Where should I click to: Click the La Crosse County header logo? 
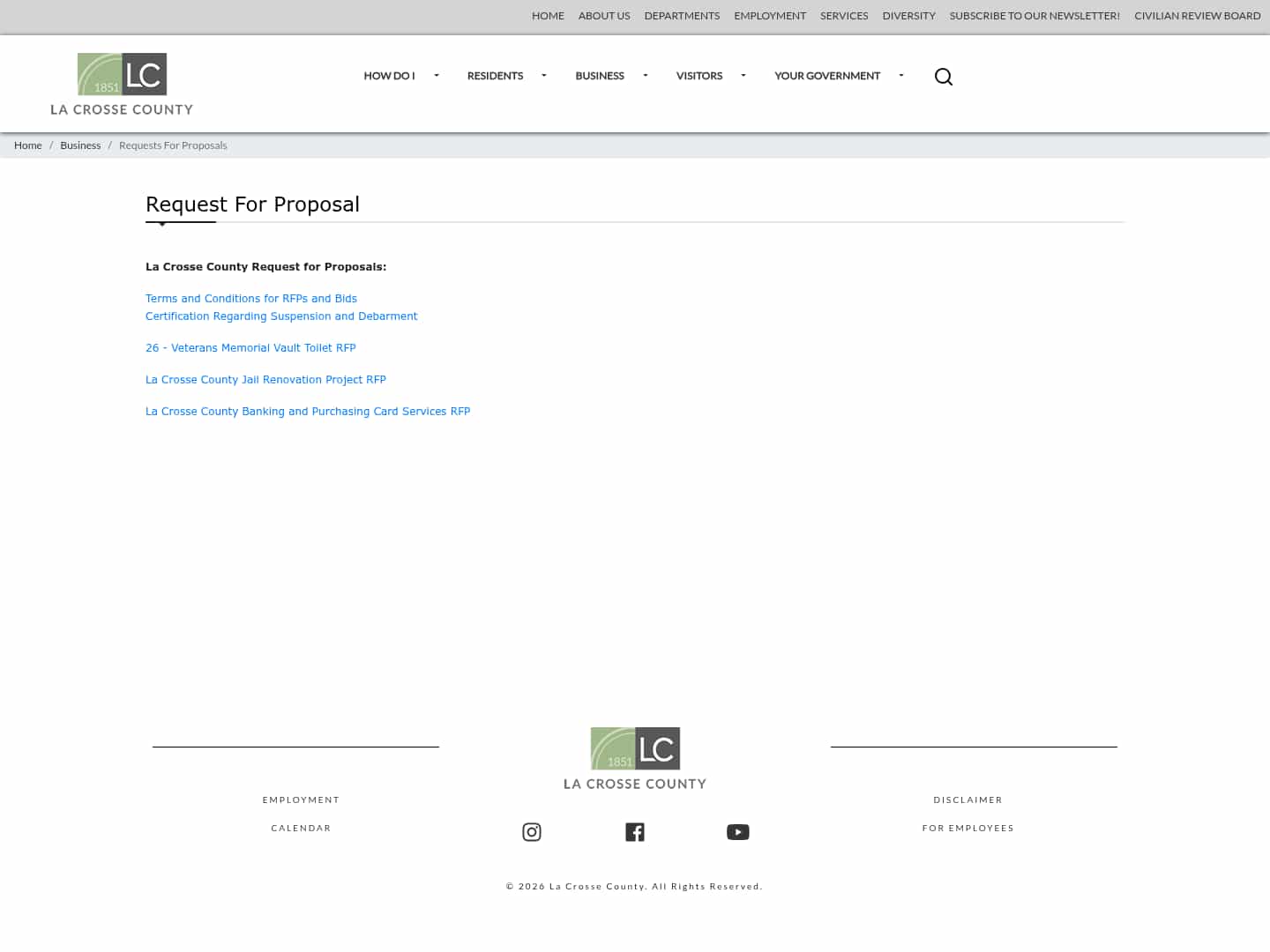click(121, 84)
